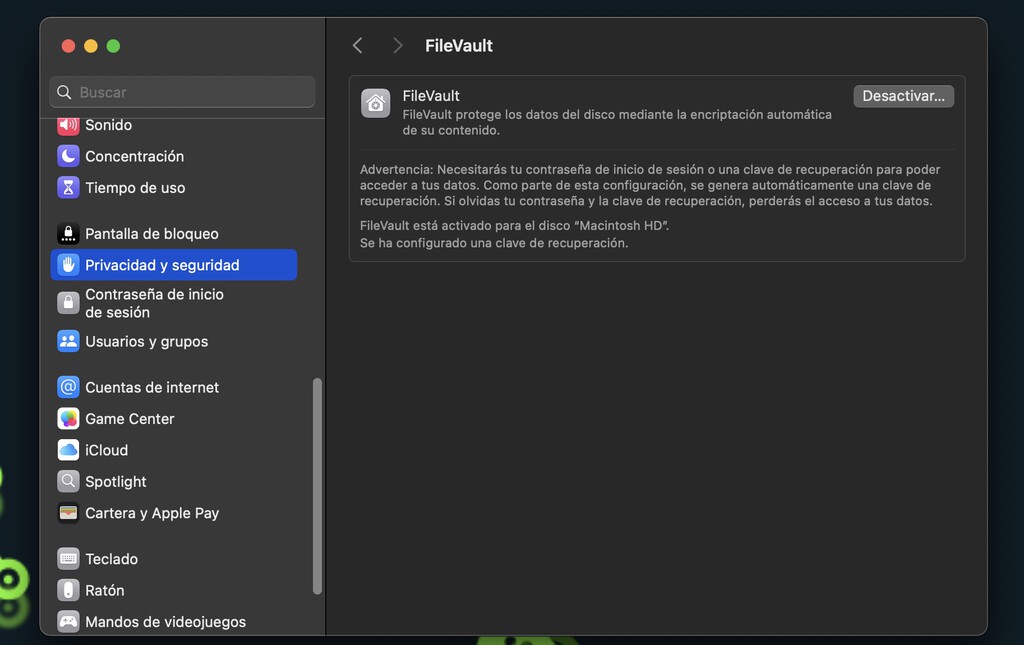This screenshot has width=1024, height=645.
Task: Open iCloud label in sidebar
Action: 106,450
